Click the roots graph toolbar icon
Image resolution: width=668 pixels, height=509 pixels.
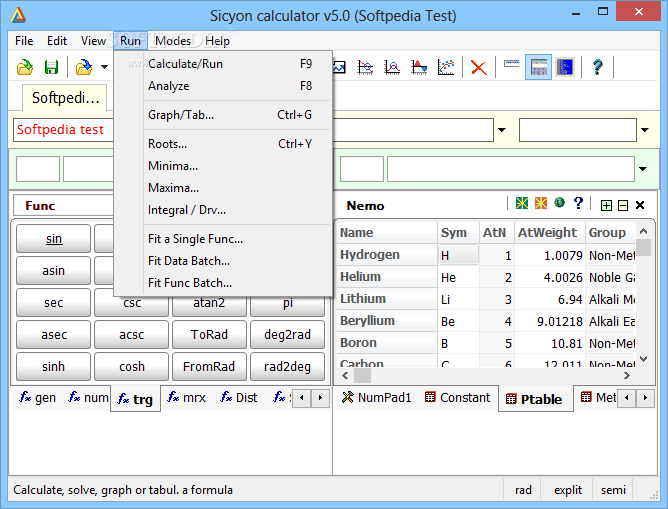pos(366,67)
